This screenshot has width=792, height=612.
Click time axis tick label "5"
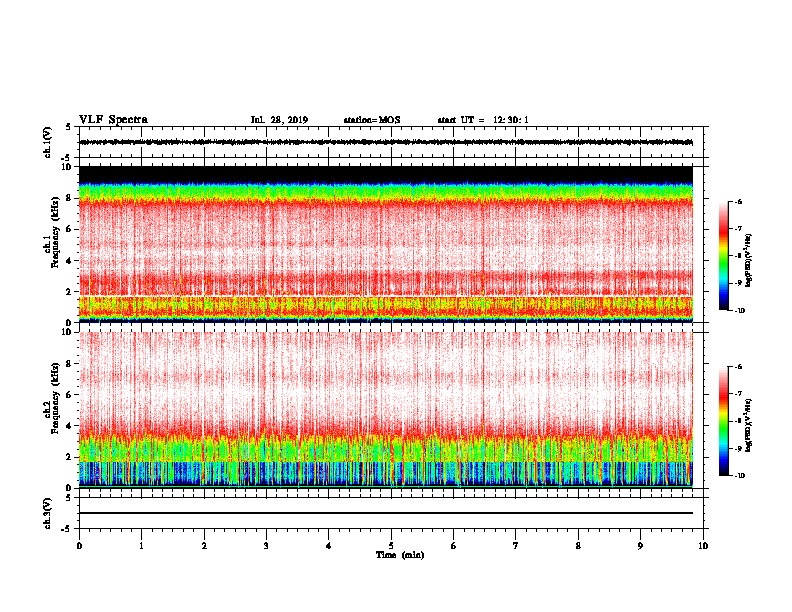(391, 546)
